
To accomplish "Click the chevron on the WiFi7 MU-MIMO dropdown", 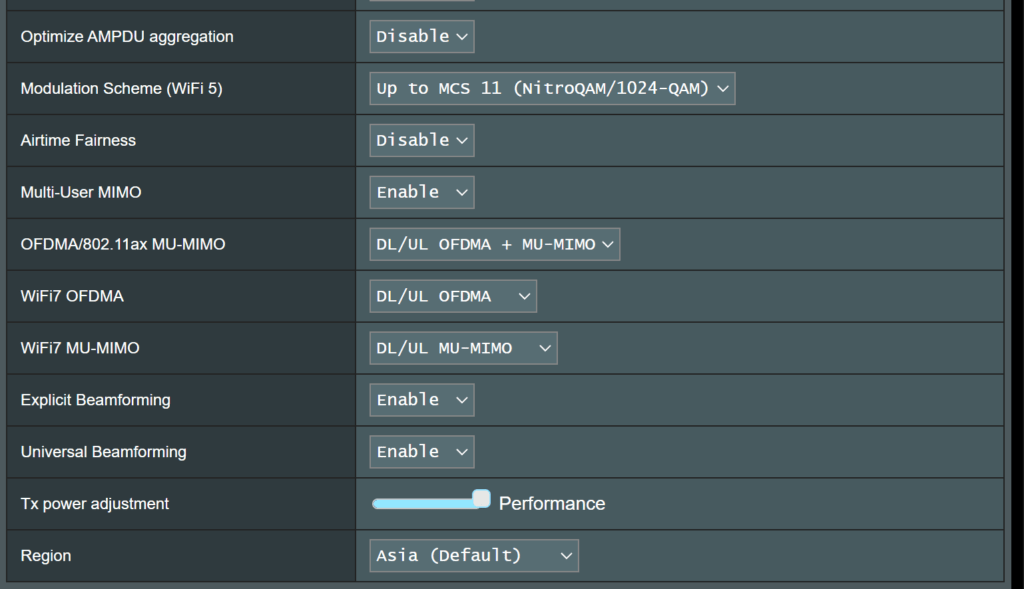I will click(545, 349).
